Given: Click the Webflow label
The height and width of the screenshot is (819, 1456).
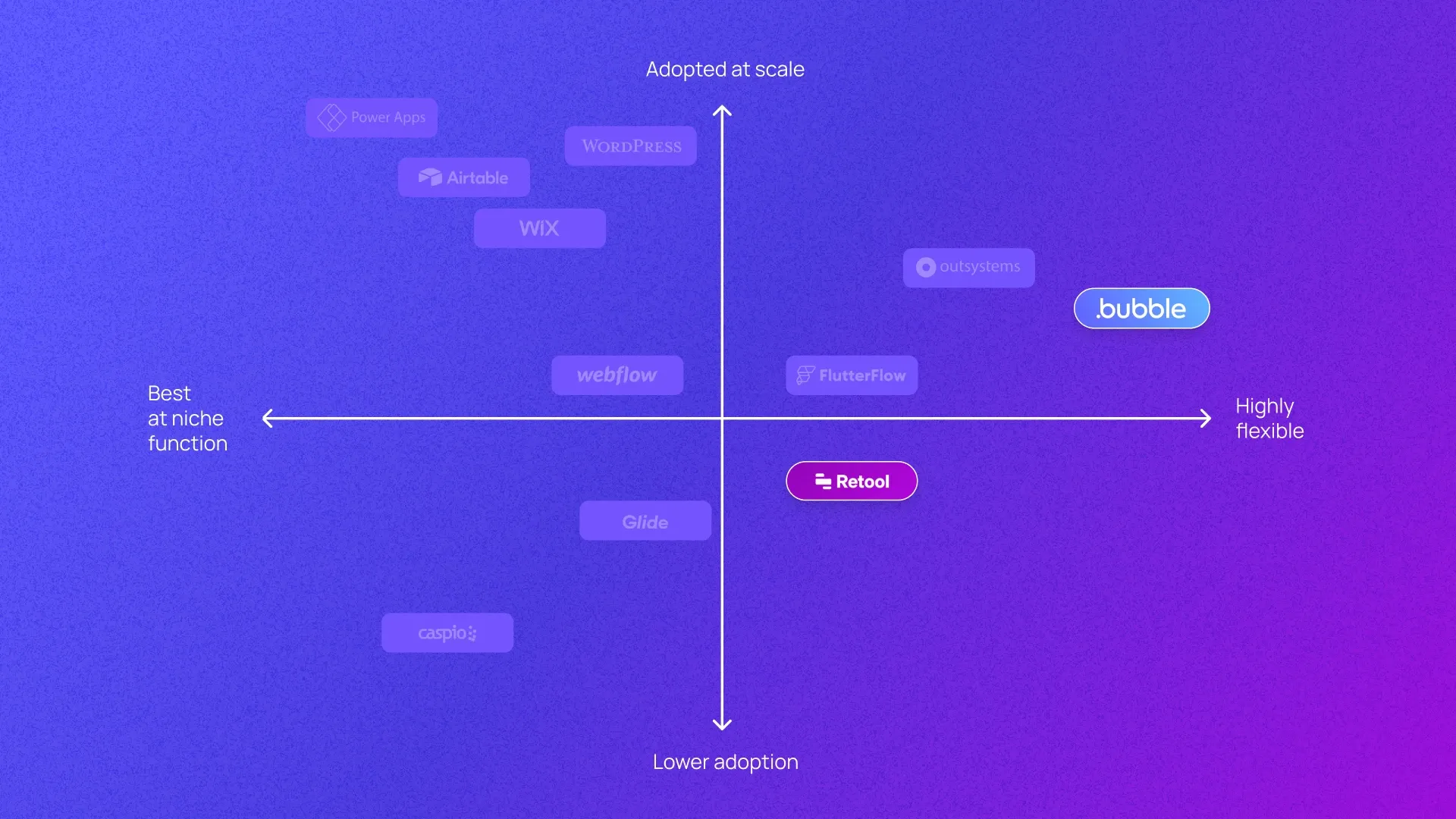Looking at the screenshot, I should [x=617, y=374].
